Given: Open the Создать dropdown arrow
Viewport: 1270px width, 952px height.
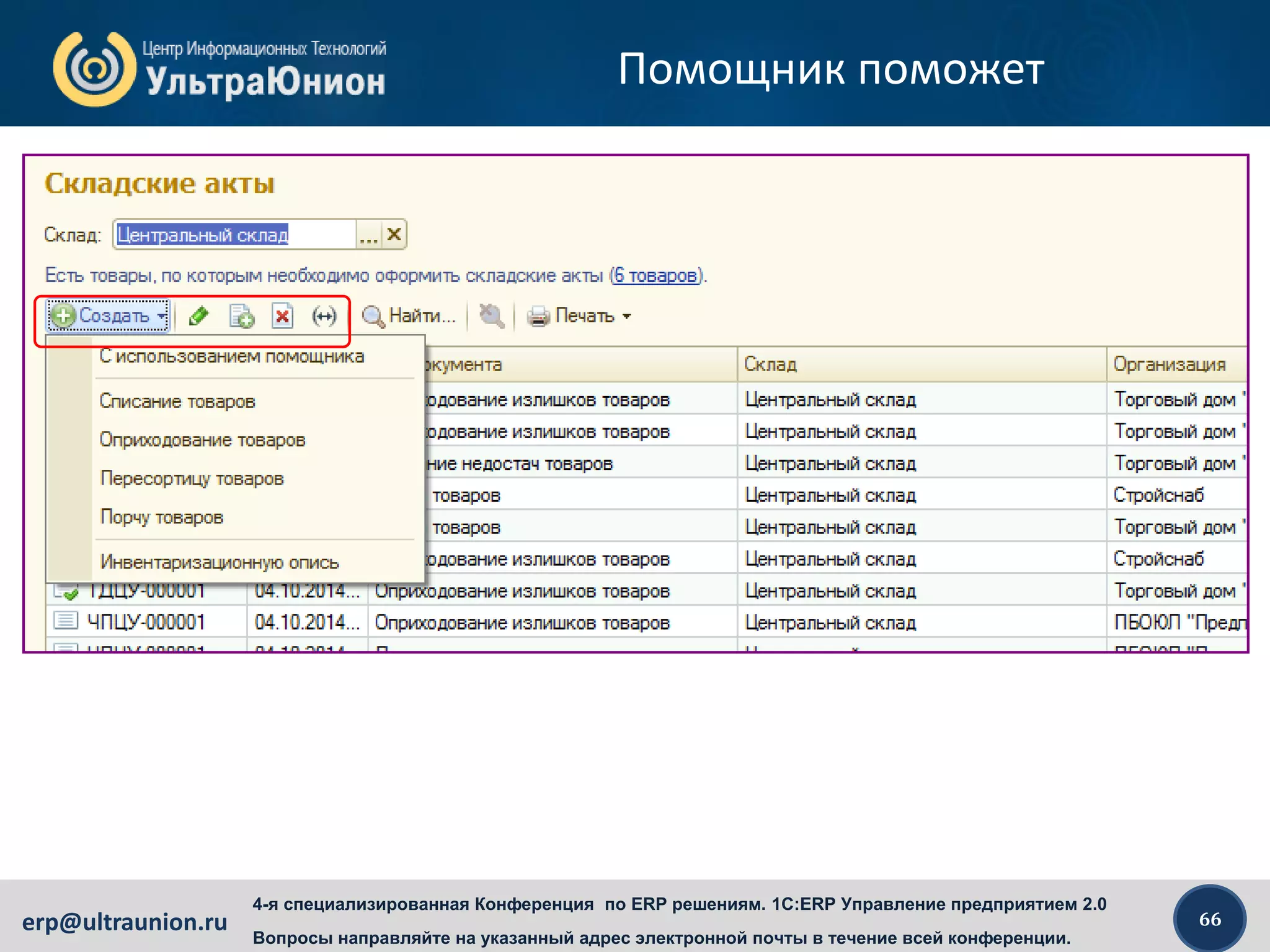Looking at the screenshot, I should tap(161, 316).
